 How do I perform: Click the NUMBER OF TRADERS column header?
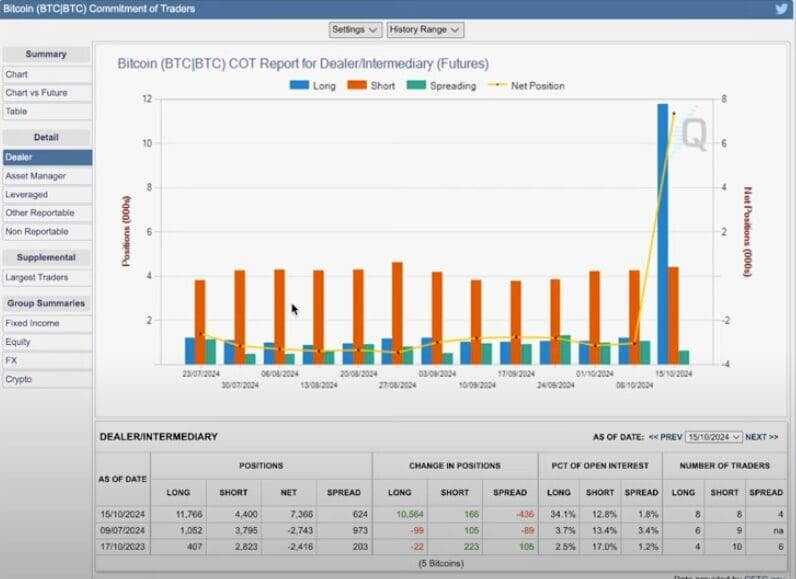724,465
